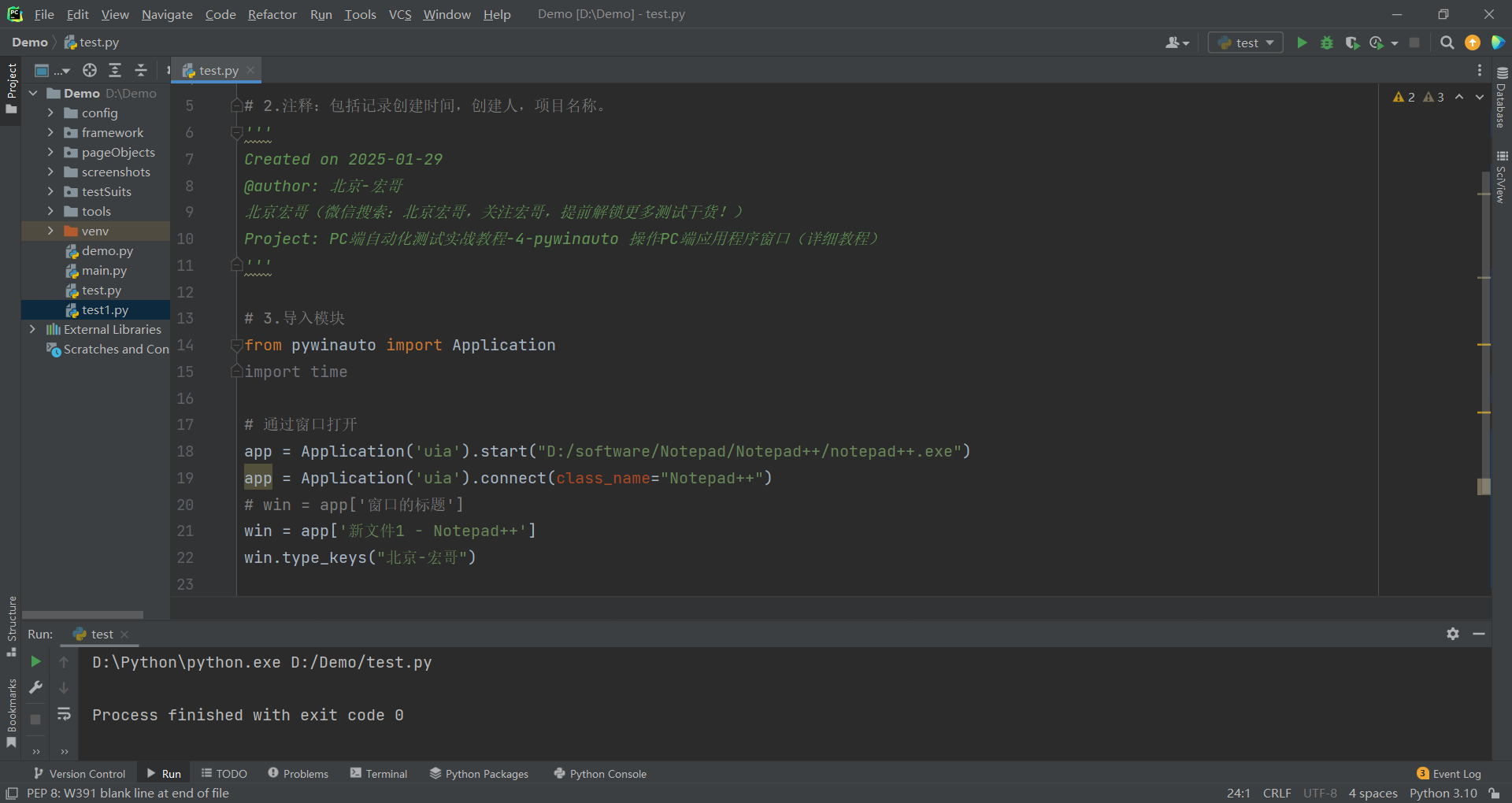Toggle the Project tool window sidebar tab
The height and width of the screenshot is (803, 1512).
(x=11, y=87)
